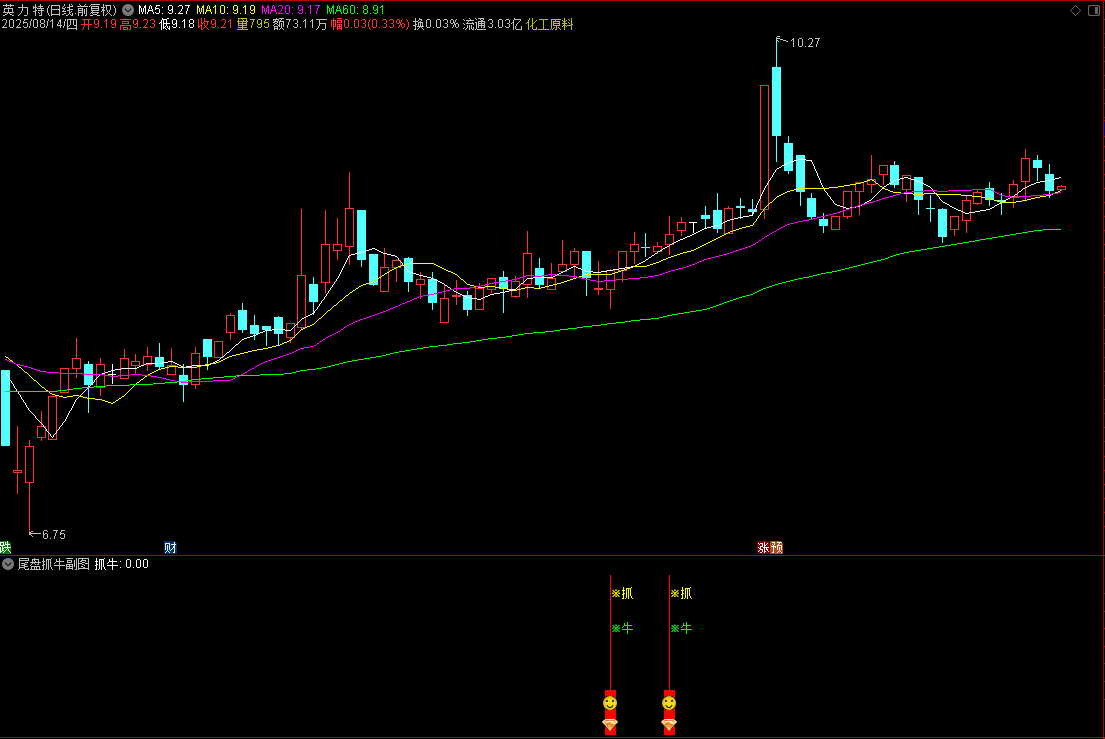Click the turnover rate 换0.03%

point(436,24)
